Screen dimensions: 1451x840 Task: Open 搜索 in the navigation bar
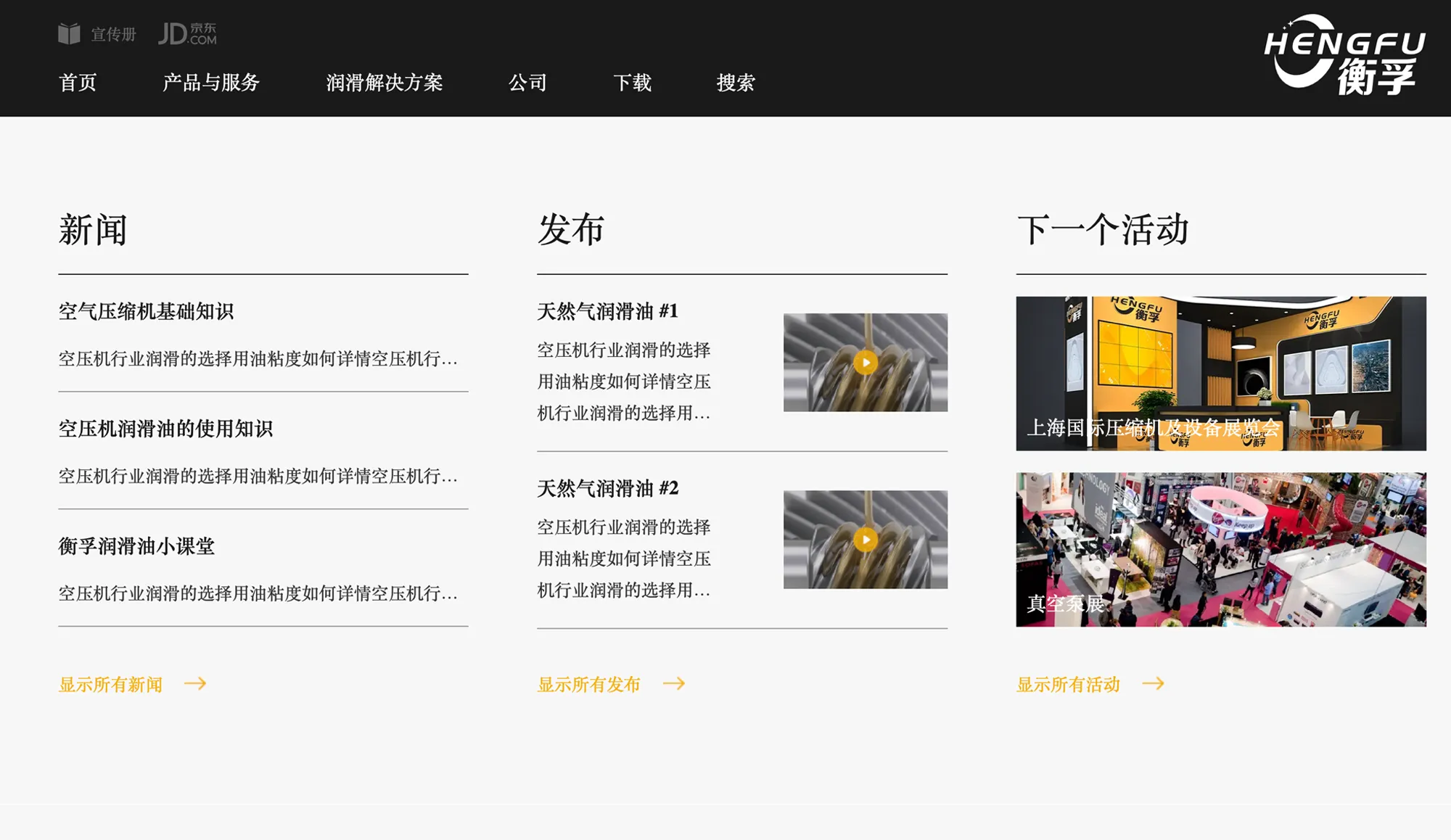736,83
